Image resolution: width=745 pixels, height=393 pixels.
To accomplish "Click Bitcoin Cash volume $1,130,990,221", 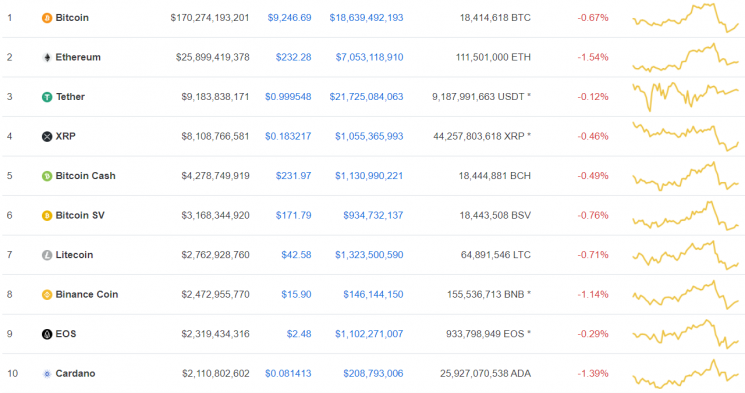I will tap(369, 176).
